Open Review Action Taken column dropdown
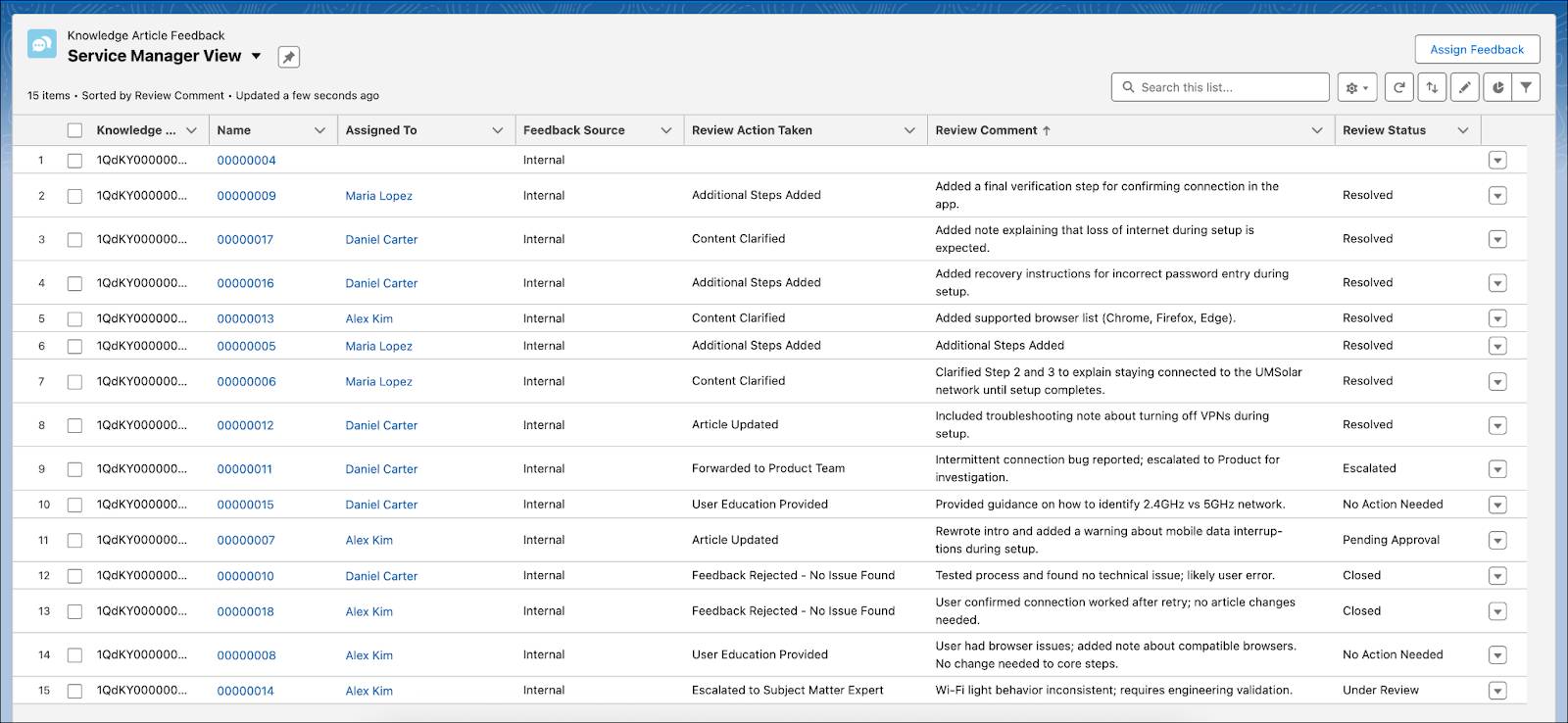The height and width of the screenshot is (723, 1568). 909,130
